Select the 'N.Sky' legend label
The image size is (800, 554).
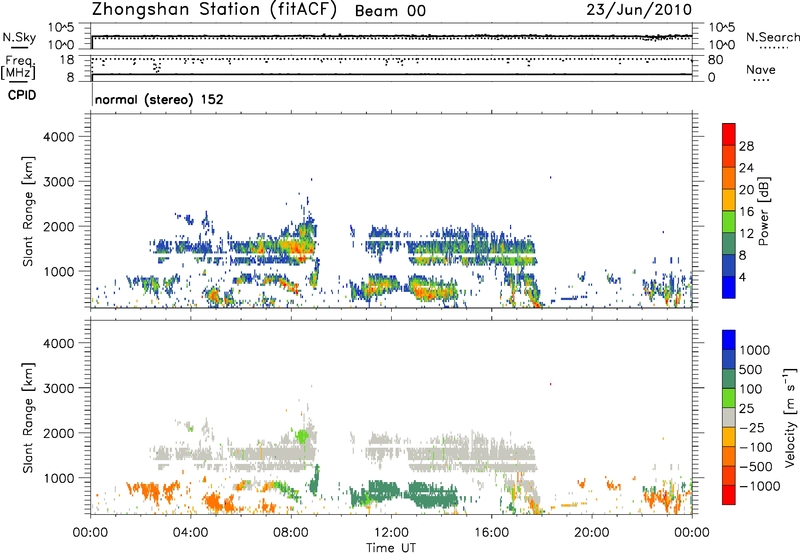coord(19,37)
